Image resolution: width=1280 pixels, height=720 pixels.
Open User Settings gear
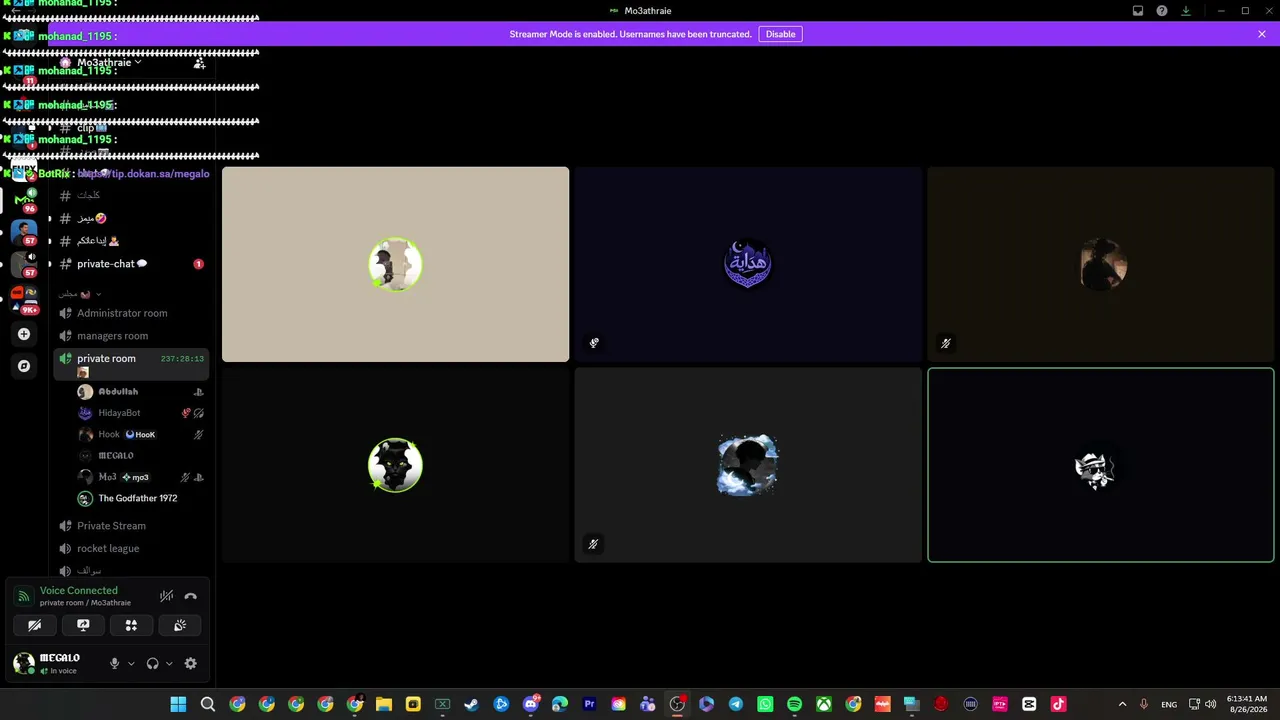pyautogui.click(x=190, y=663)
